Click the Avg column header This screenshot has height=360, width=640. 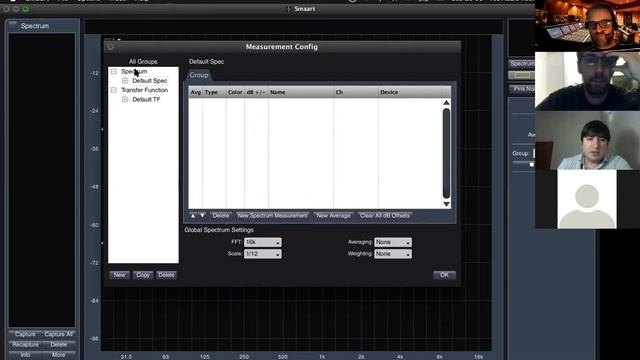(196, 92)
